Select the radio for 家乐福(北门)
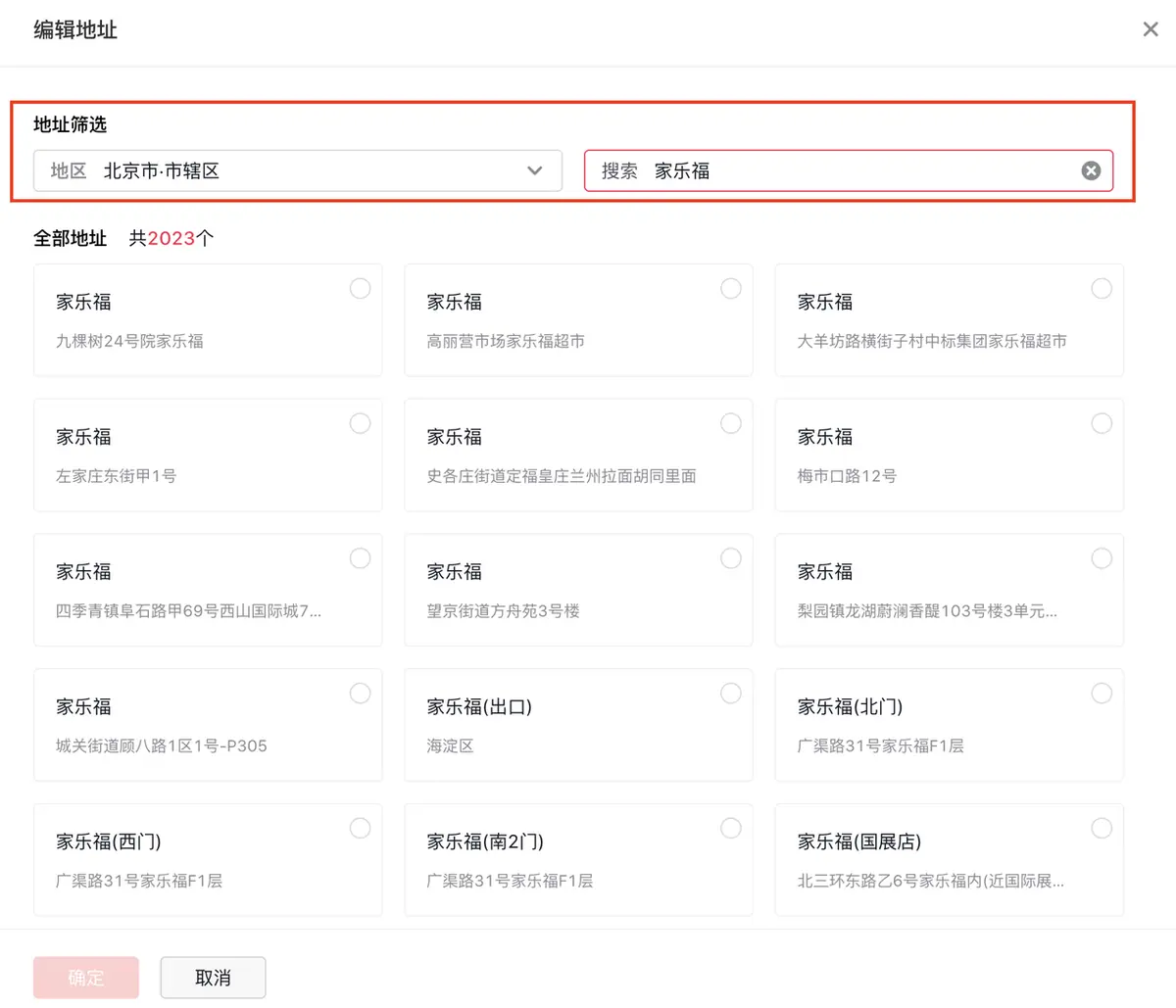Image resolution: width=1176 pixels, height=1008 pixels. coord(1102,694)
